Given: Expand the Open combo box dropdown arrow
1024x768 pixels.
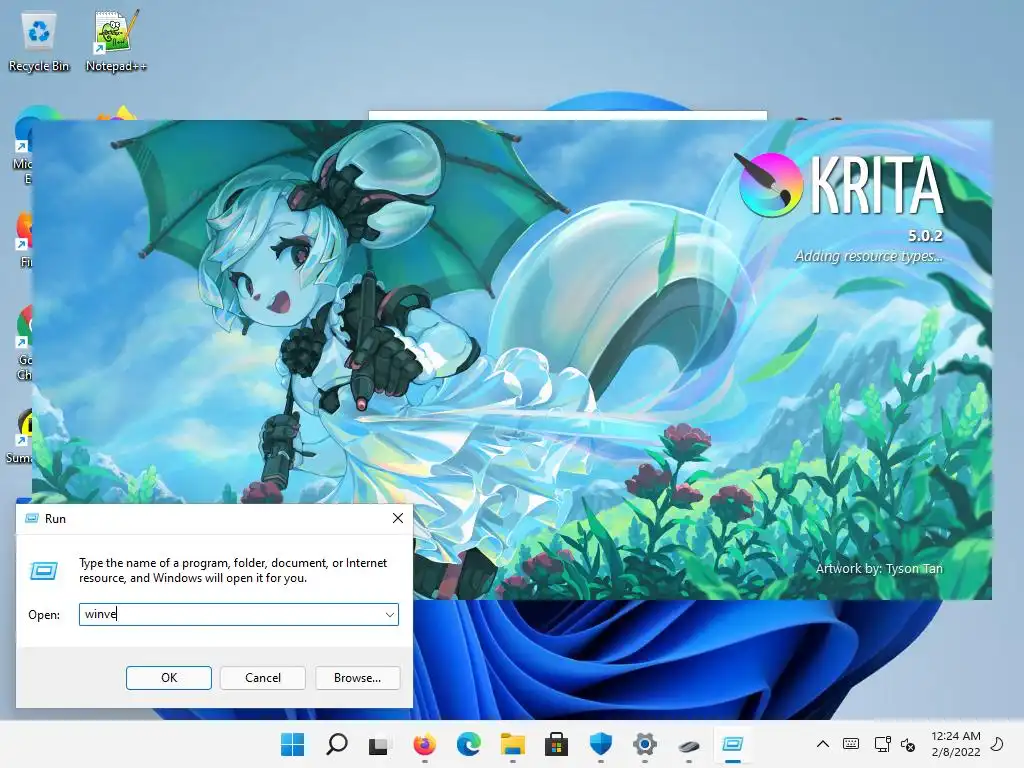Looking at the screenshot, I should pos(389,615).
